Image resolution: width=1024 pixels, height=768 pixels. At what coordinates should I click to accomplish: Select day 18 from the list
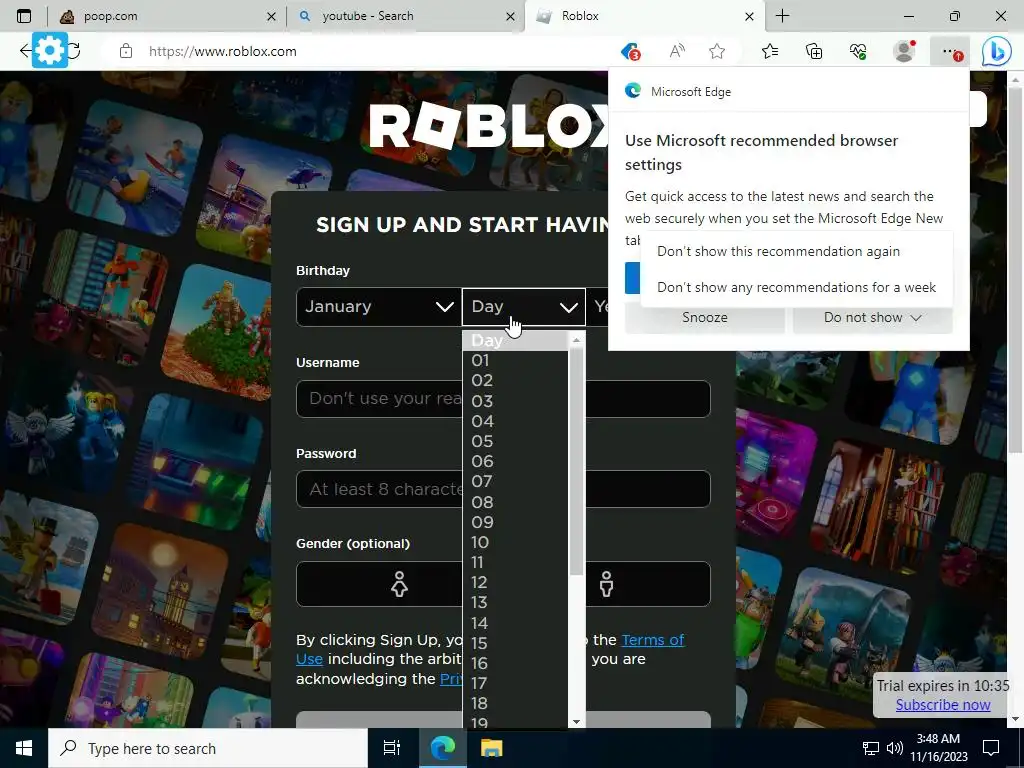pos(516,703)
